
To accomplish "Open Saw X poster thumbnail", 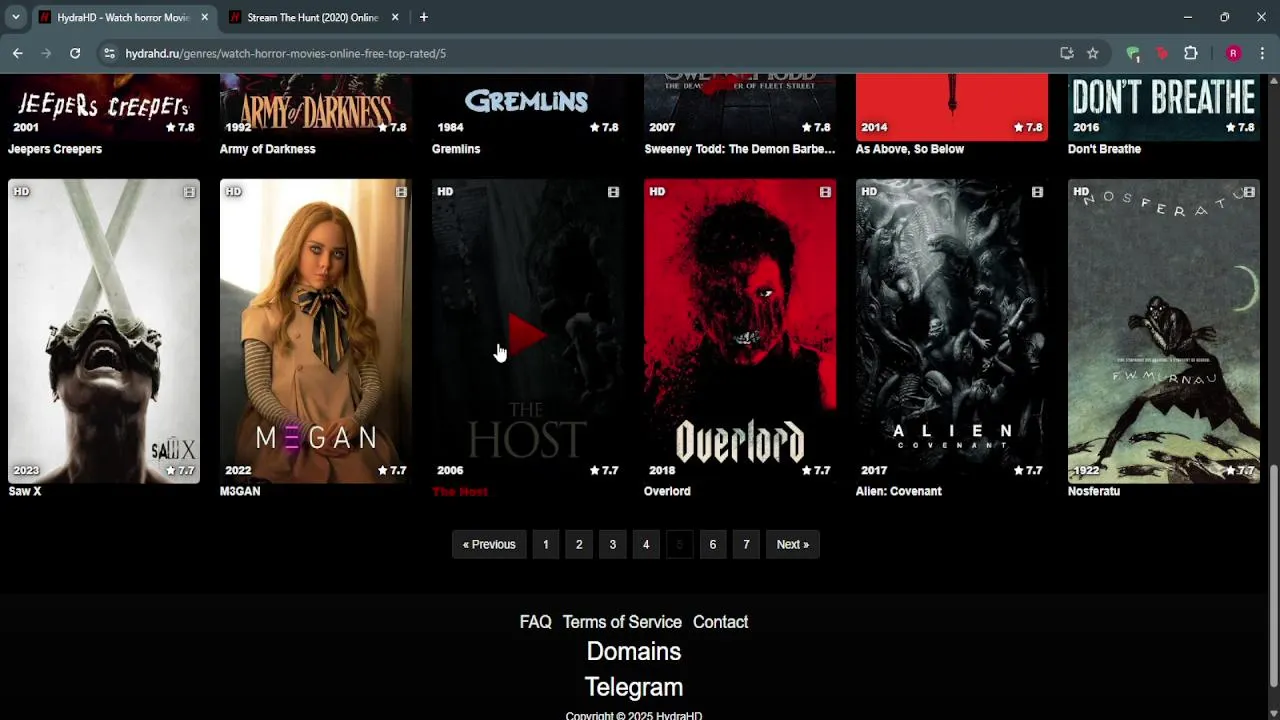I will point(104,331).
